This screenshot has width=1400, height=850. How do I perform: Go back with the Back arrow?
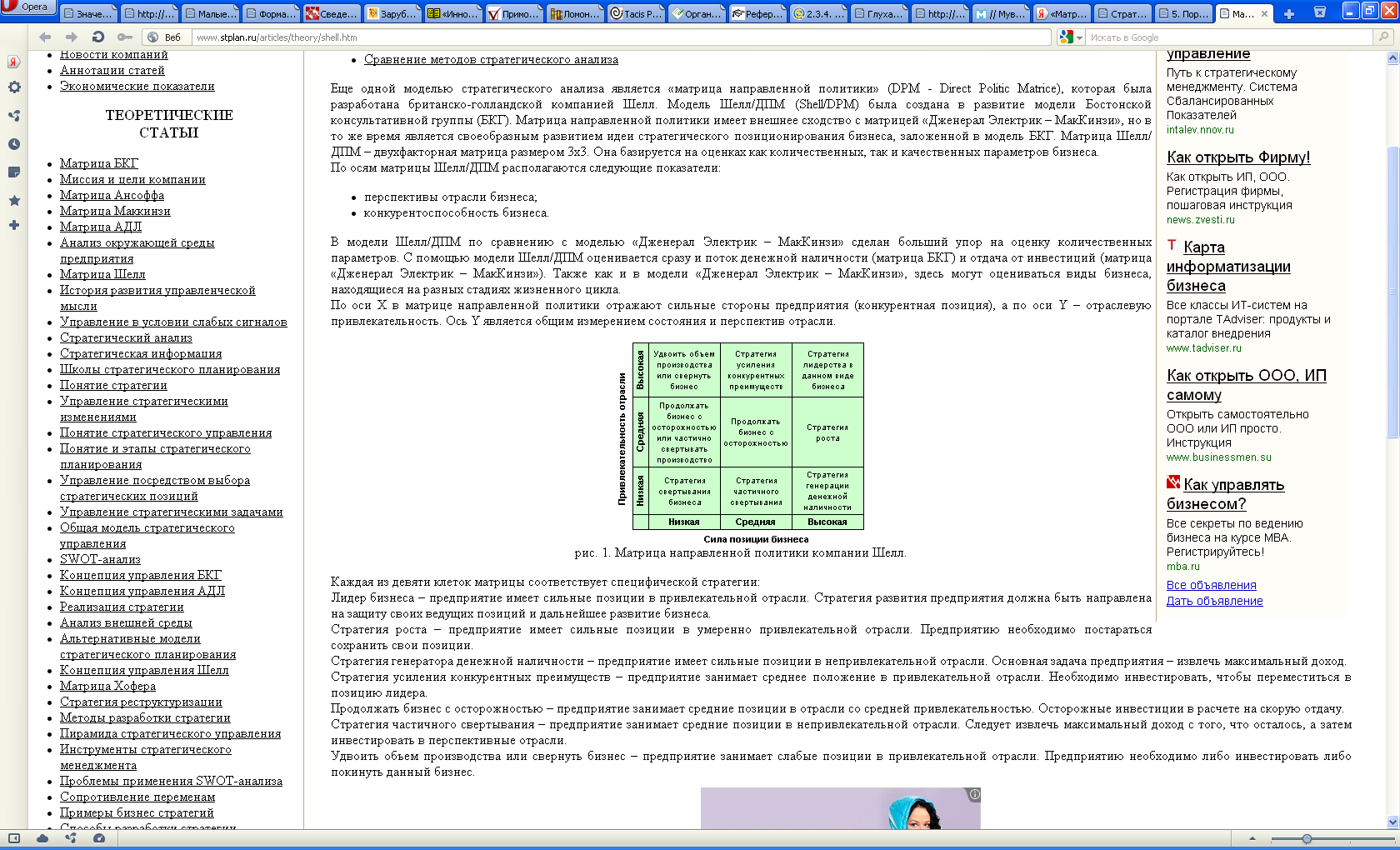45,37
